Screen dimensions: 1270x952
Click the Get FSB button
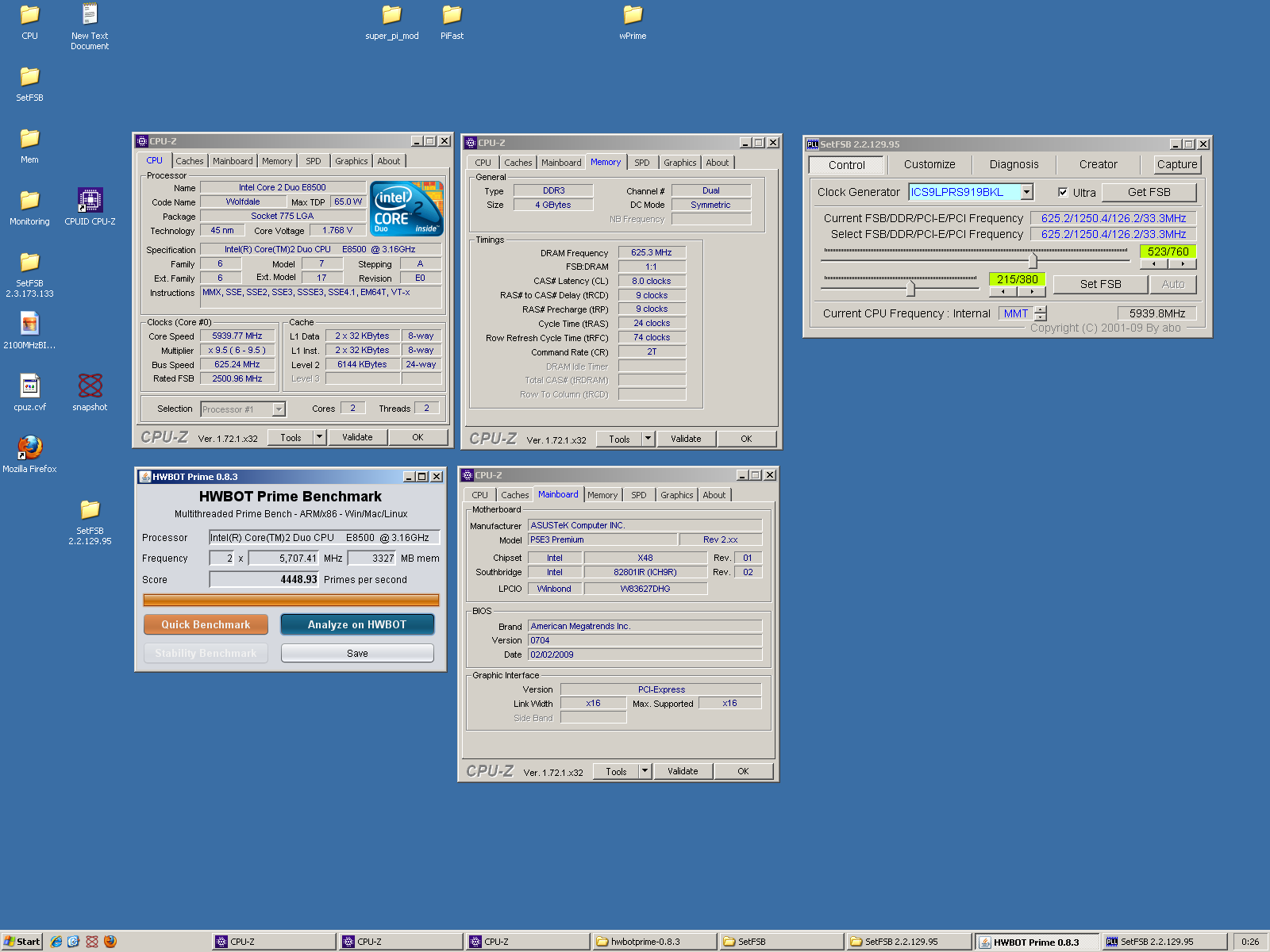[x=1149, y=192]
